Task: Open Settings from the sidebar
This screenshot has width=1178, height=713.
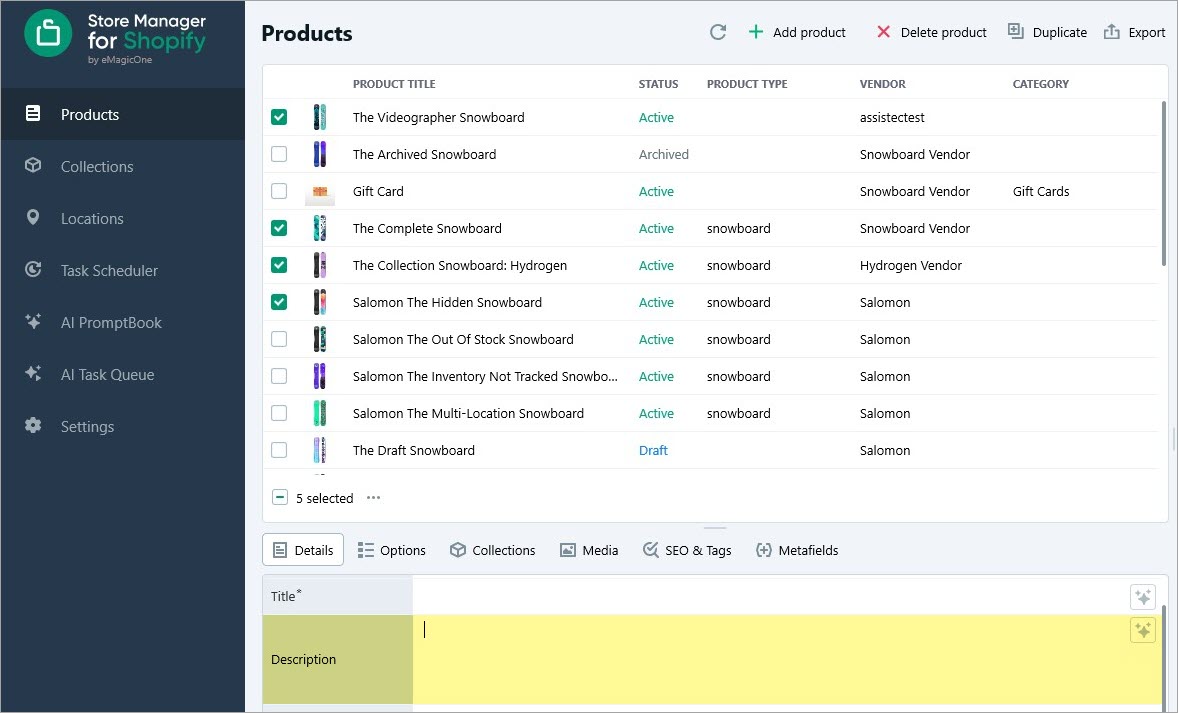Action: coord(88,426)
